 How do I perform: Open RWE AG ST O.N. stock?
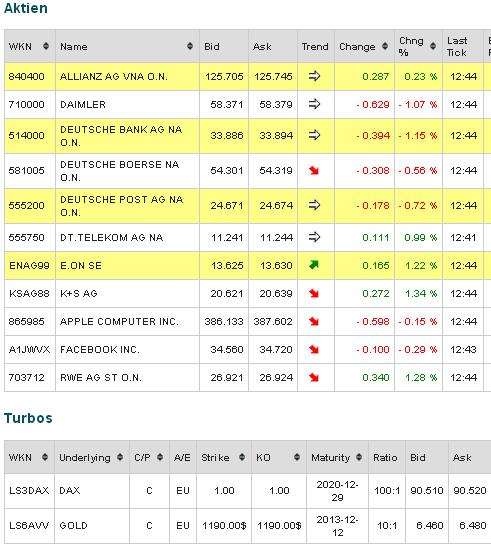click(101, 378)
